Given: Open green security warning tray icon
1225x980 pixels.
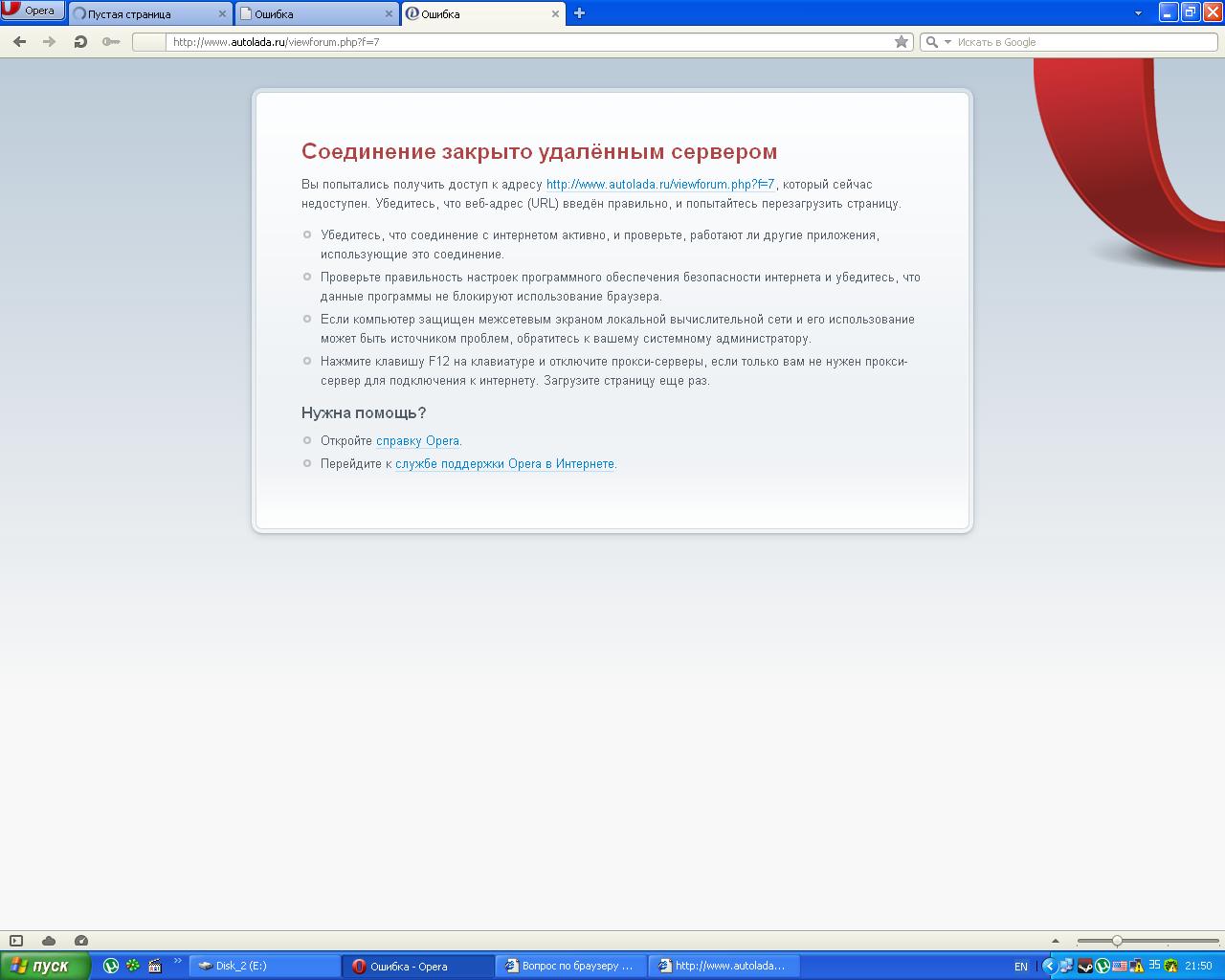Looking at the screenshot, I should 1170,966.
